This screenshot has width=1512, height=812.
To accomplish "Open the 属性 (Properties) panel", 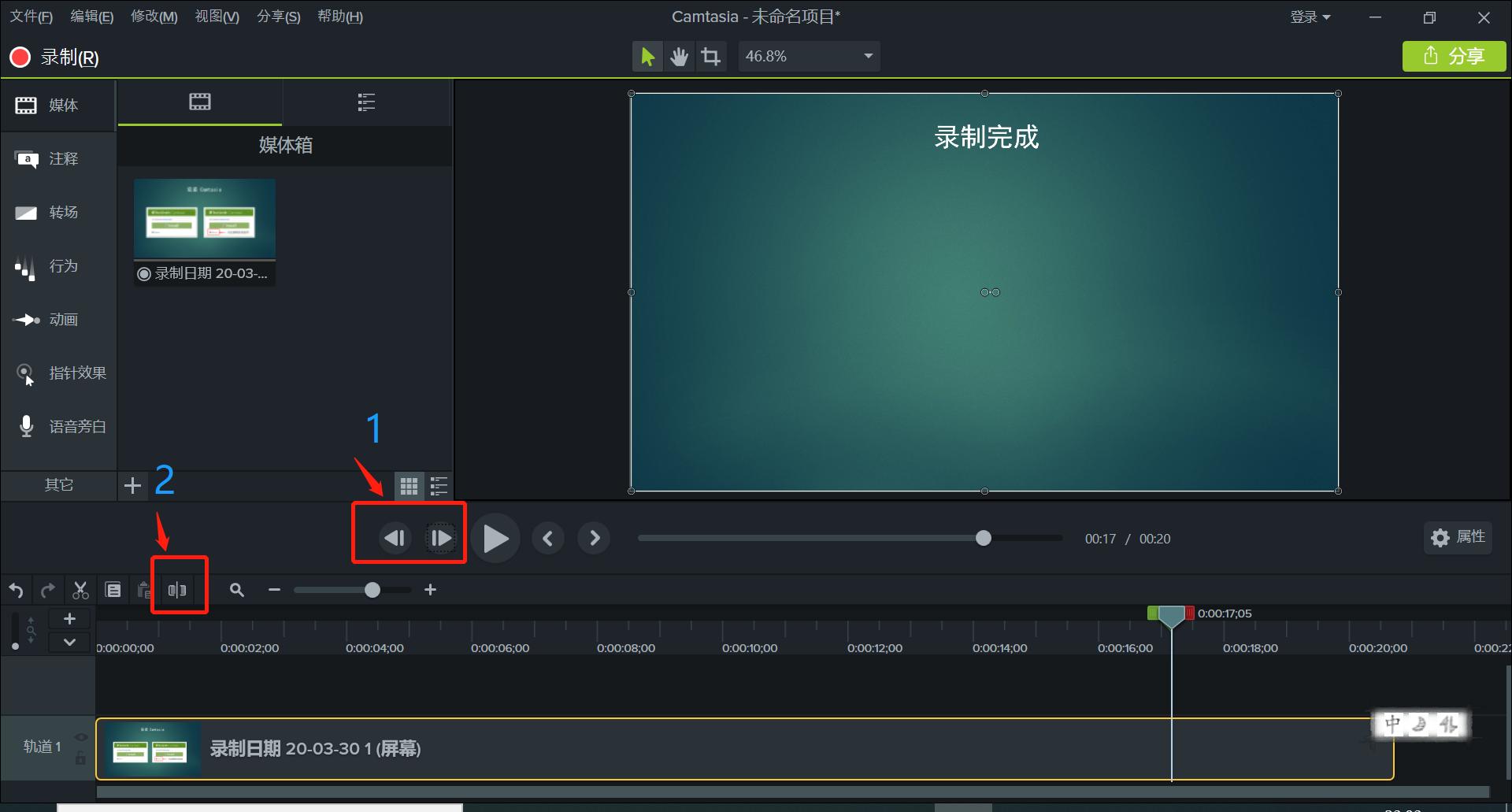I will coord(1457,538).
